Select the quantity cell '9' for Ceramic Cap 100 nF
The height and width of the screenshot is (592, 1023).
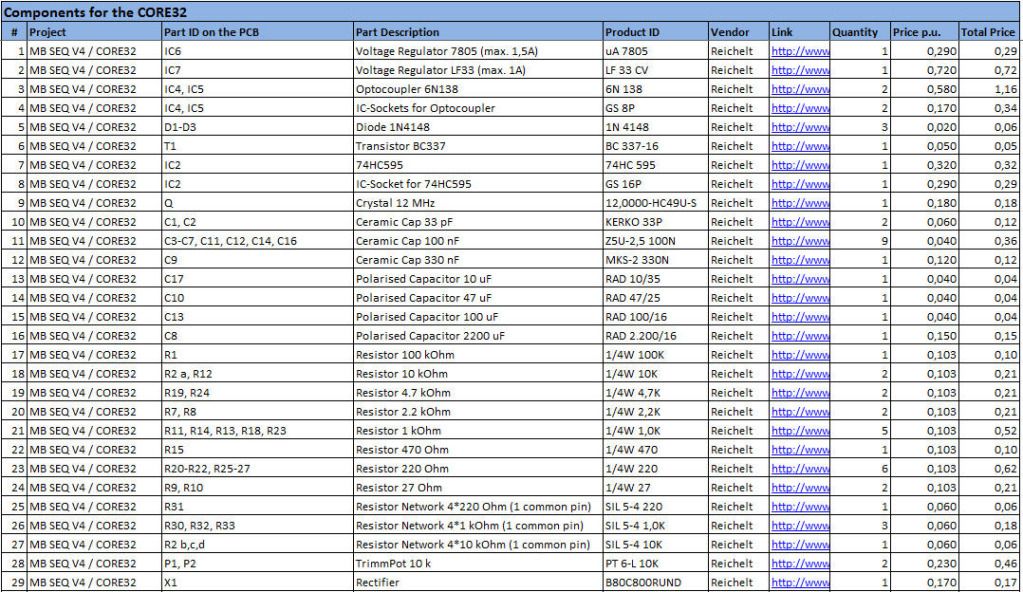(x=860, y=240)
